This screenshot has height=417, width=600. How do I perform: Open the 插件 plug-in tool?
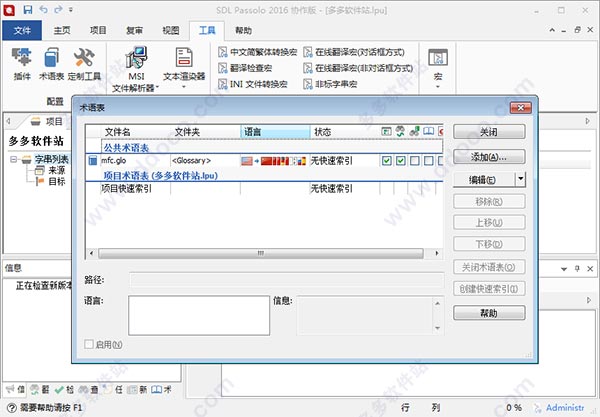21,64
